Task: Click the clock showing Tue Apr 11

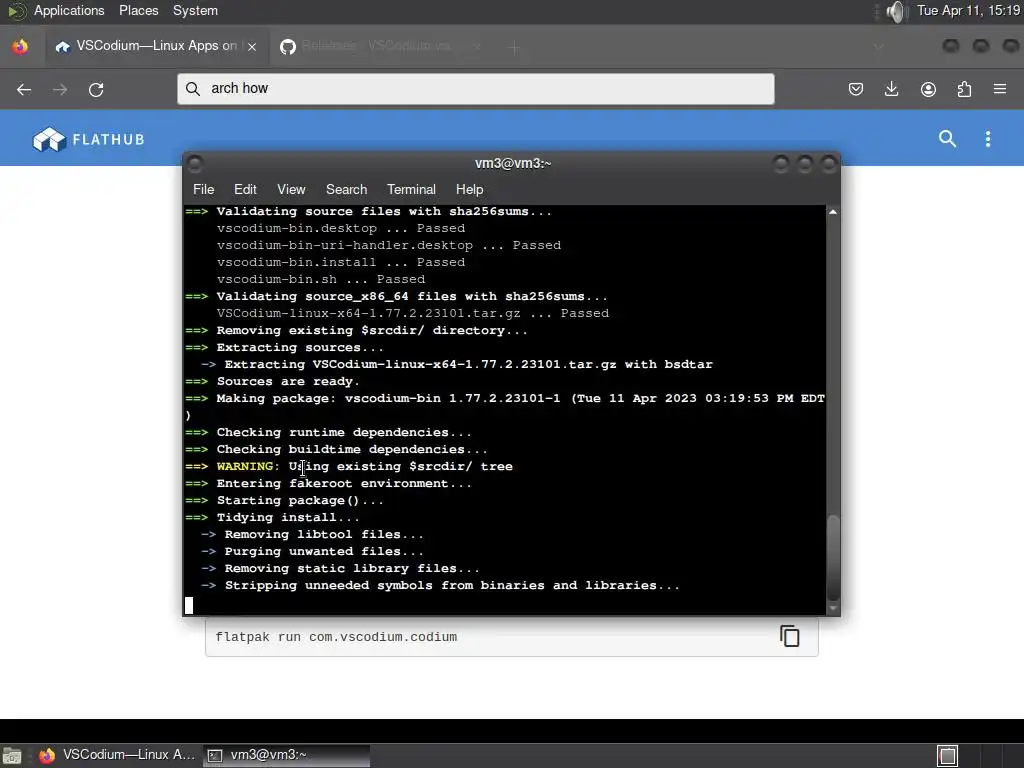Action: click(x=968, y=10)
